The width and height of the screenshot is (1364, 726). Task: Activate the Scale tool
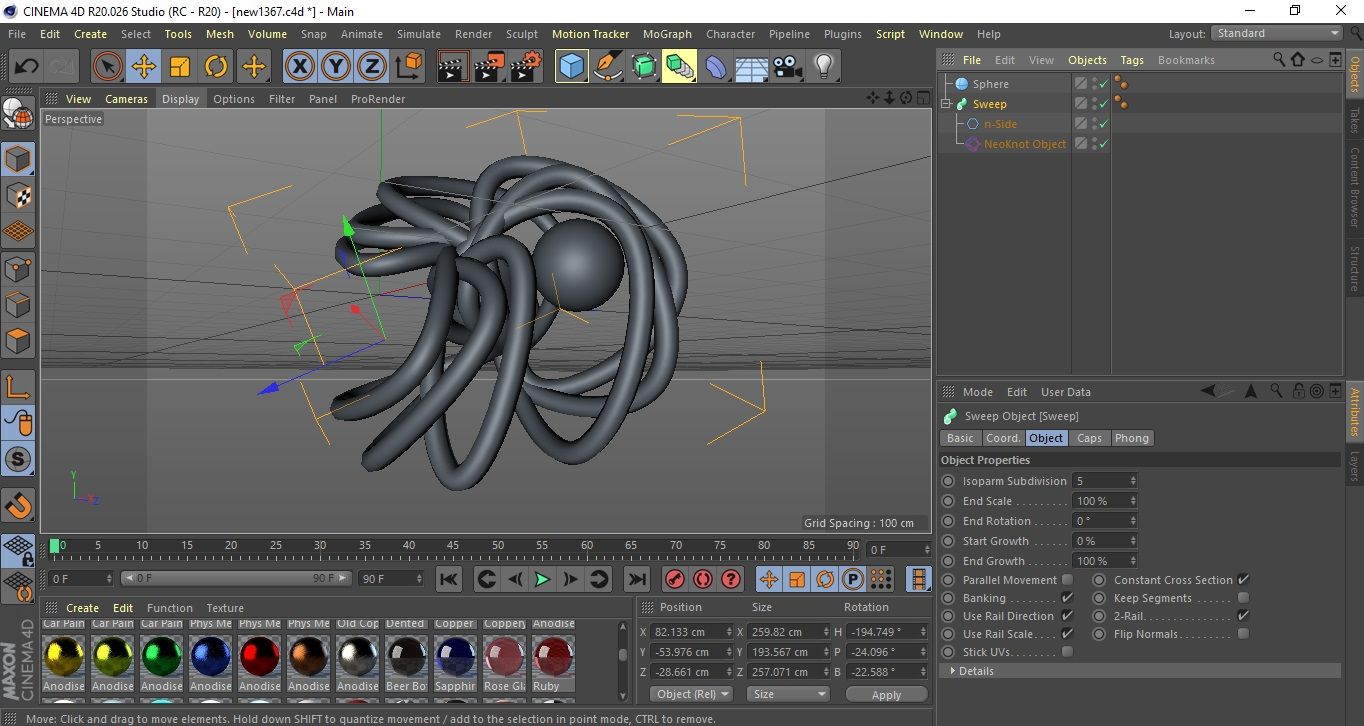(x=180, y=67)
